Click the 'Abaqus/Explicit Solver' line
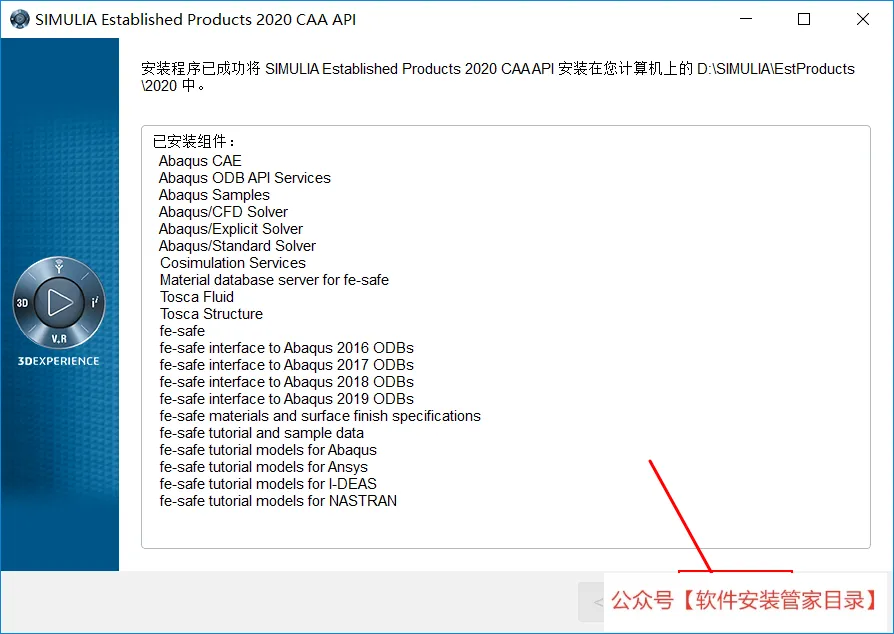 [230, 229]
